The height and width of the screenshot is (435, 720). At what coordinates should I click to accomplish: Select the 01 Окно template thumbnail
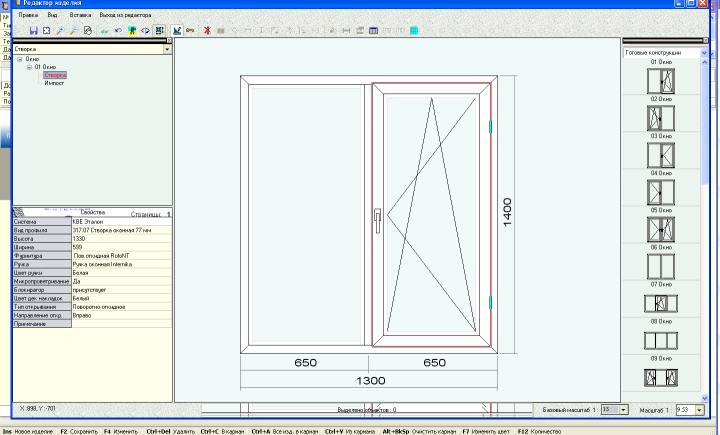tap(661, 81)
